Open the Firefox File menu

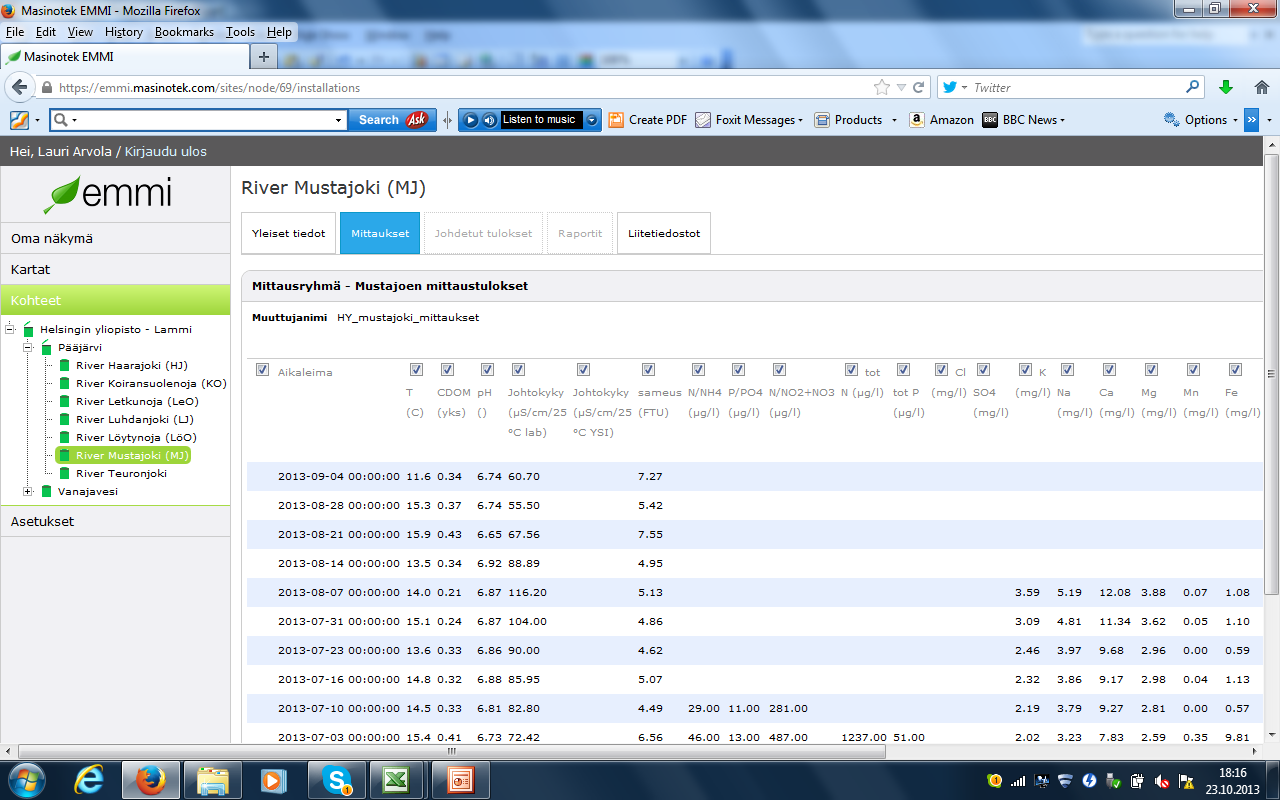(15, 32)
